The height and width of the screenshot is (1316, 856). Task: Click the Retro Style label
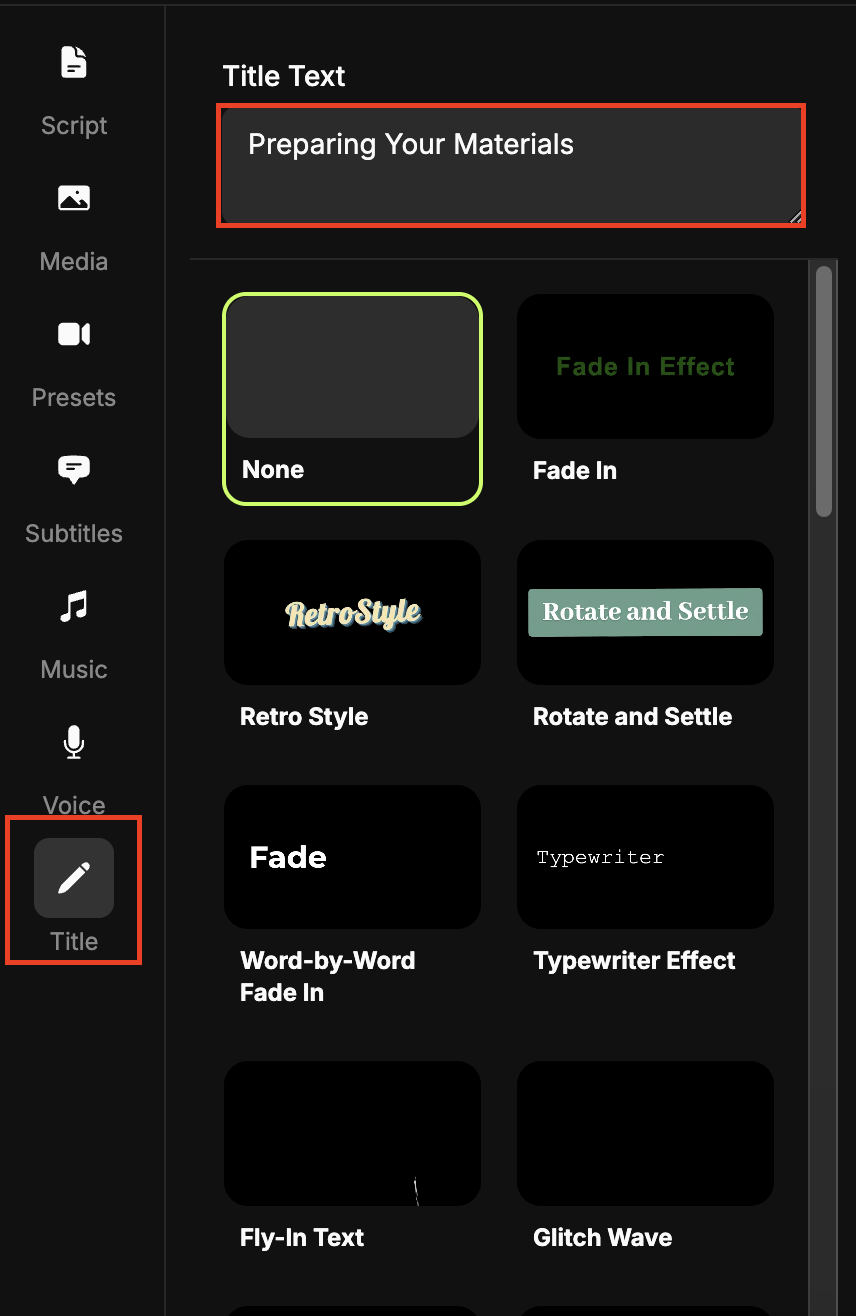click(304, 717)
